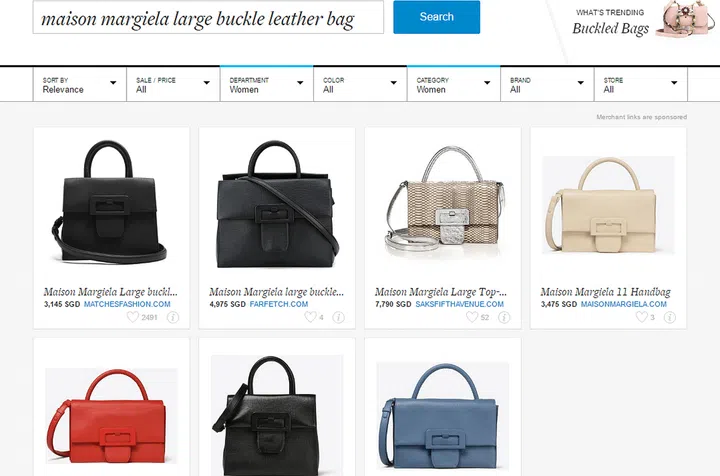View info icon for the 11 Handbag
Image resolution: width=720 pixels, height=476 pixels.
670,317
